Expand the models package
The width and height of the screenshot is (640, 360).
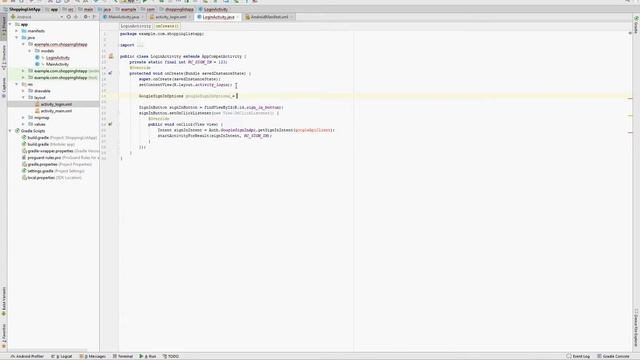pos(30,51)
